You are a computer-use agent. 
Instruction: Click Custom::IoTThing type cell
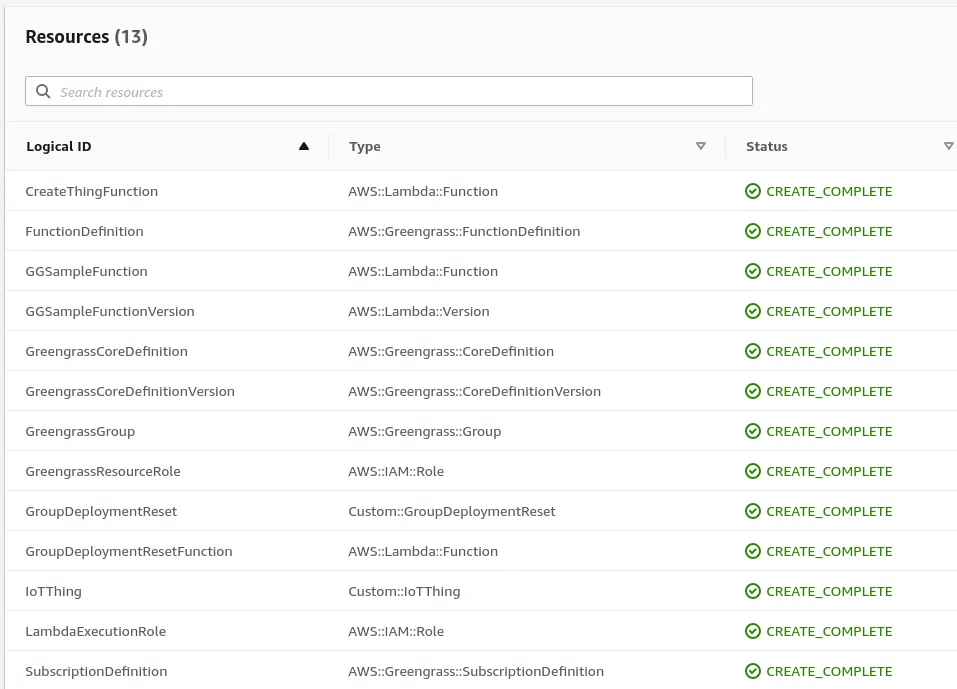[x=404, y=591]
